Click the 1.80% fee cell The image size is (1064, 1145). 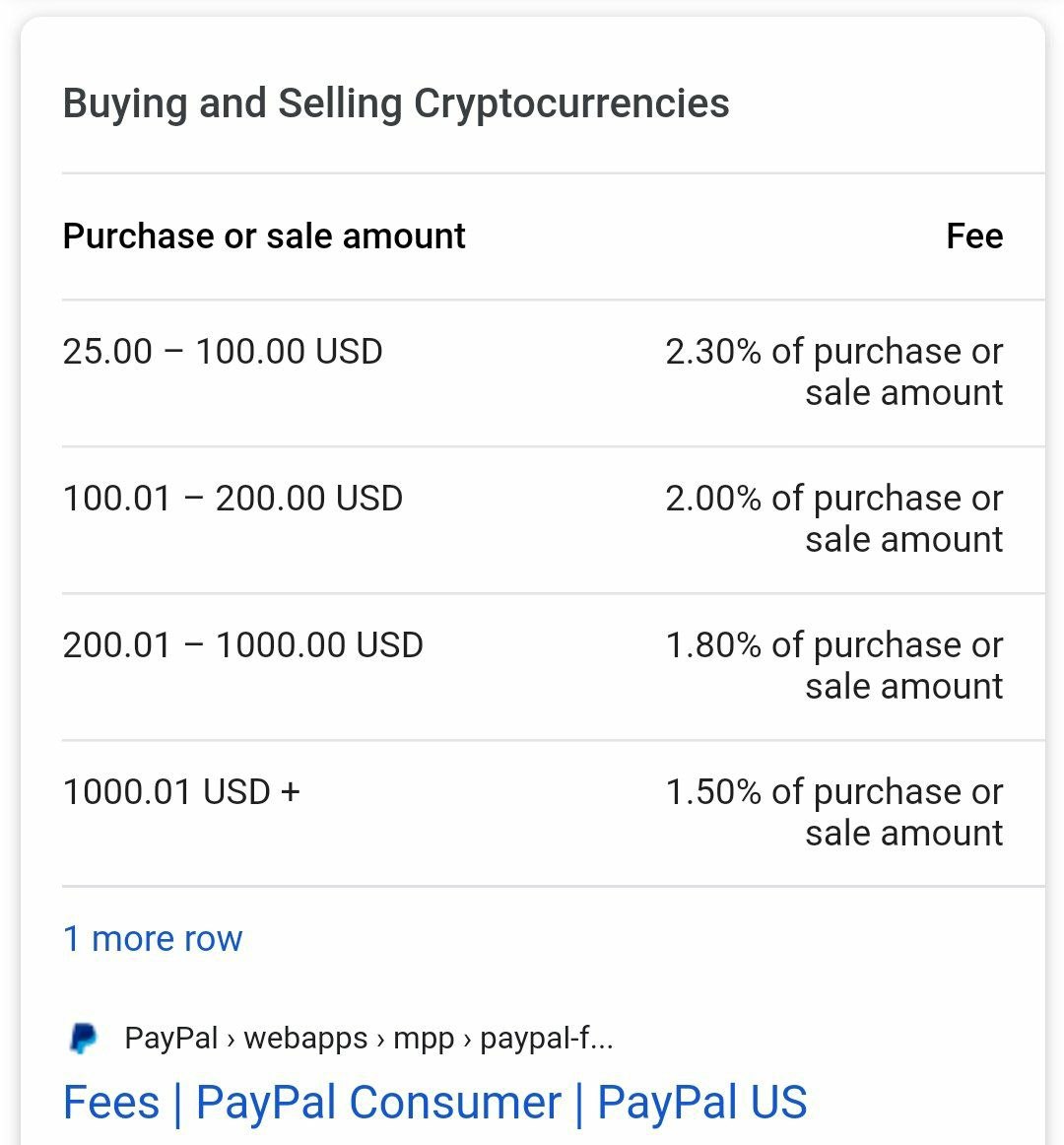[x=834, y=665]
